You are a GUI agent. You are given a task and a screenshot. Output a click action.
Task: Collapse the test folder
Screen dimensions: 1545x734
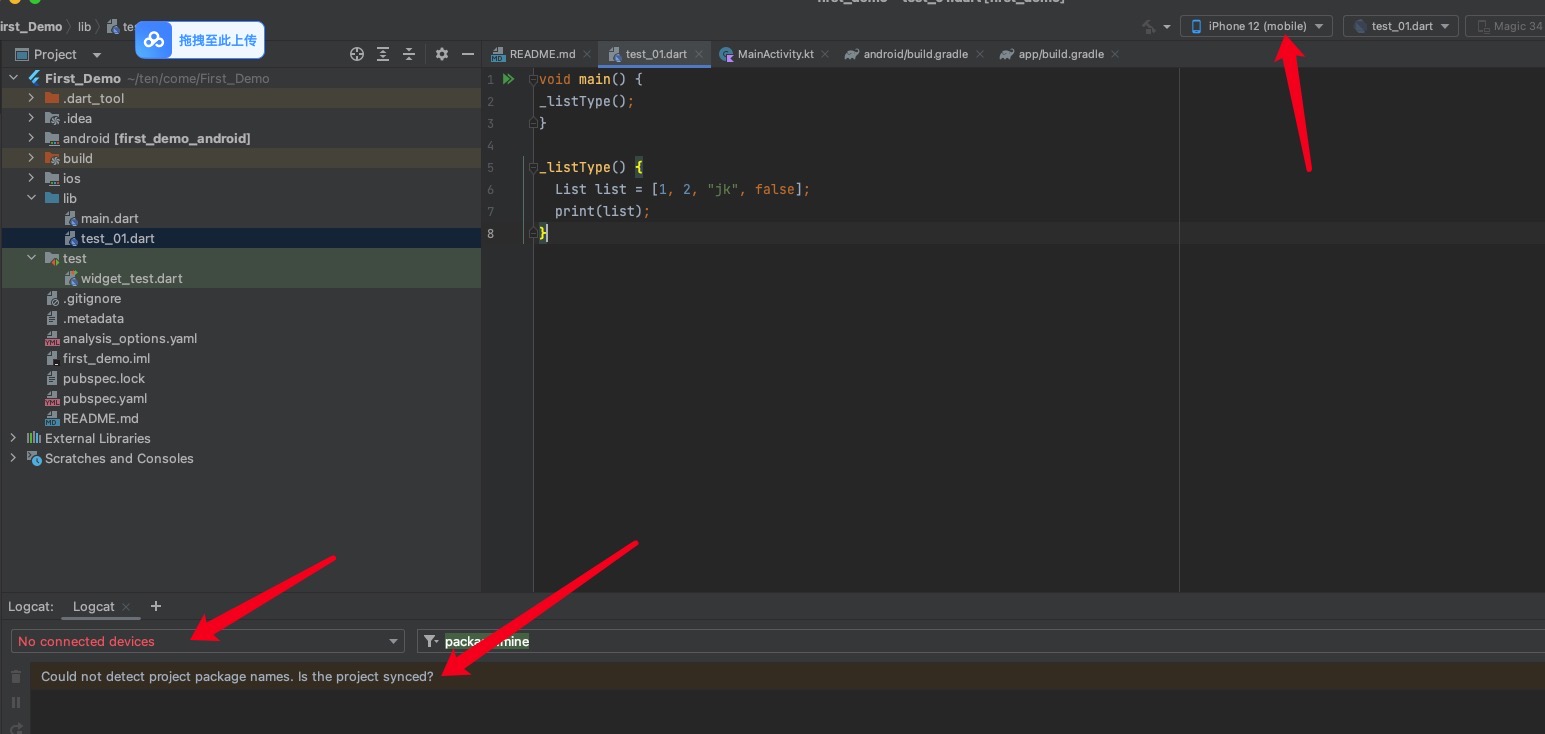(x=31, y=258)
